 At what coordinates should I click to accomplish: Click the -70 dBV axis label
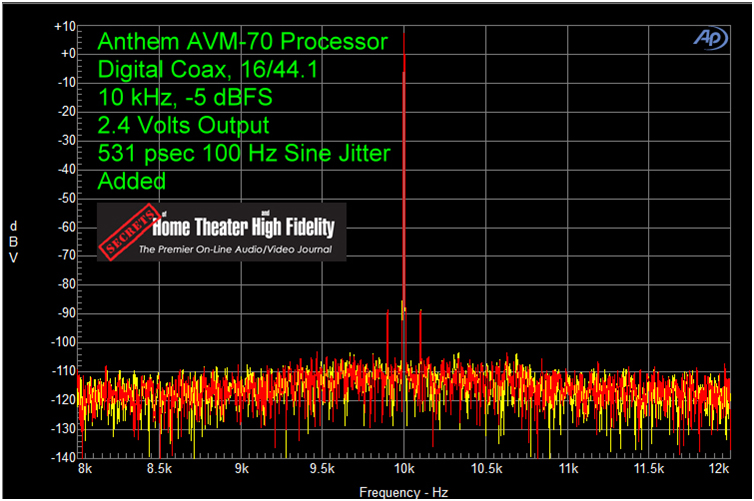pyautogui.click(x=67, y=255)
